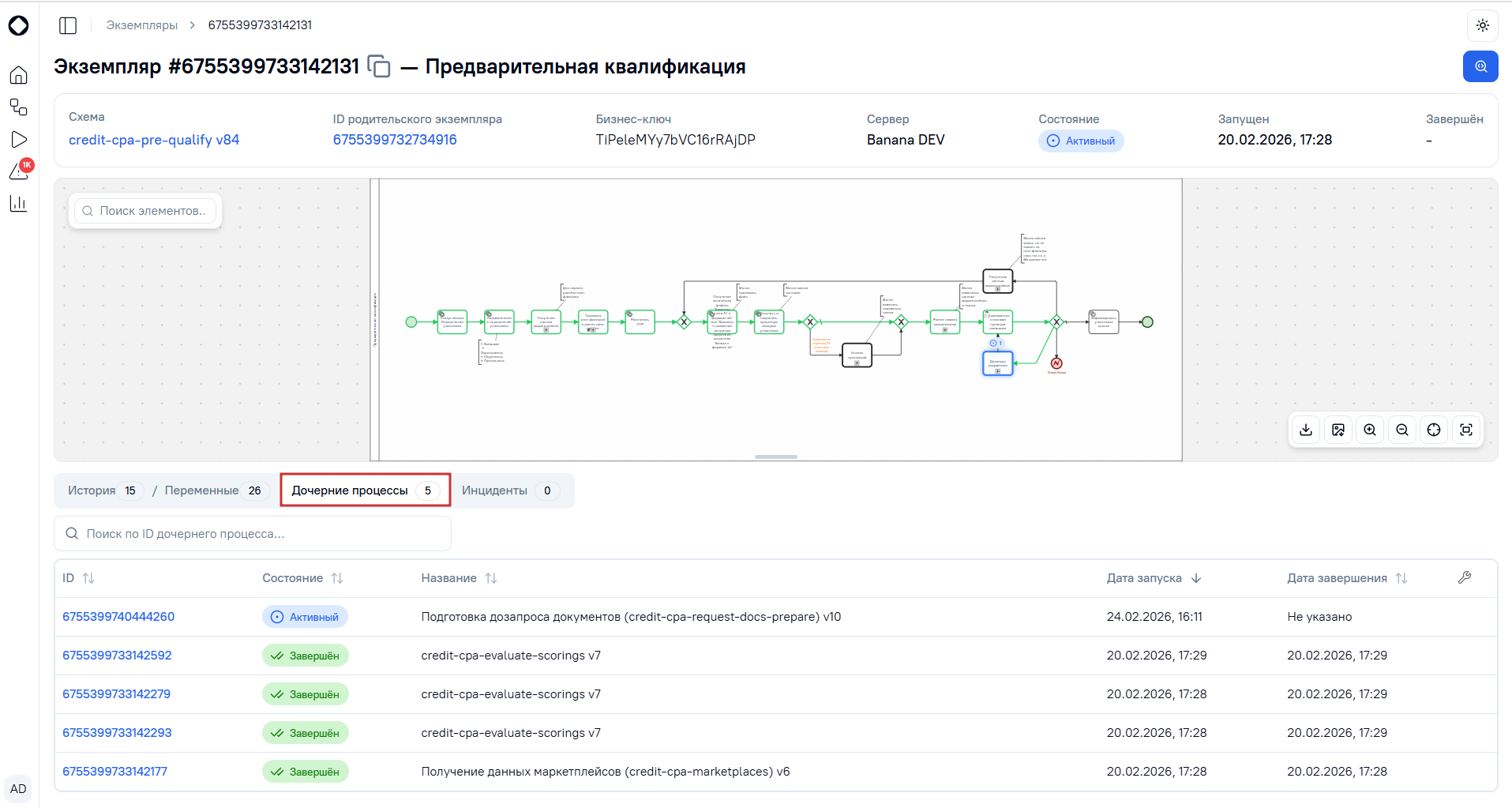Focus the child process ID search field
The image size is (1512, 808).
pos(253,534)
